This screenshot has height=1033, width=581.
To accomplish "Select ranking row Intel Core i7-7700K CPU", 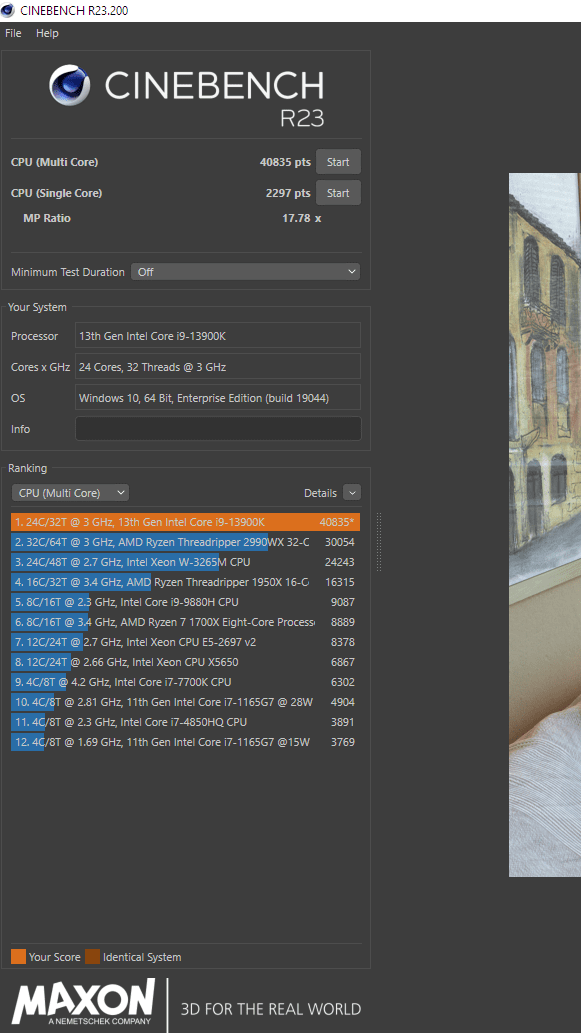I will point(186,682).
